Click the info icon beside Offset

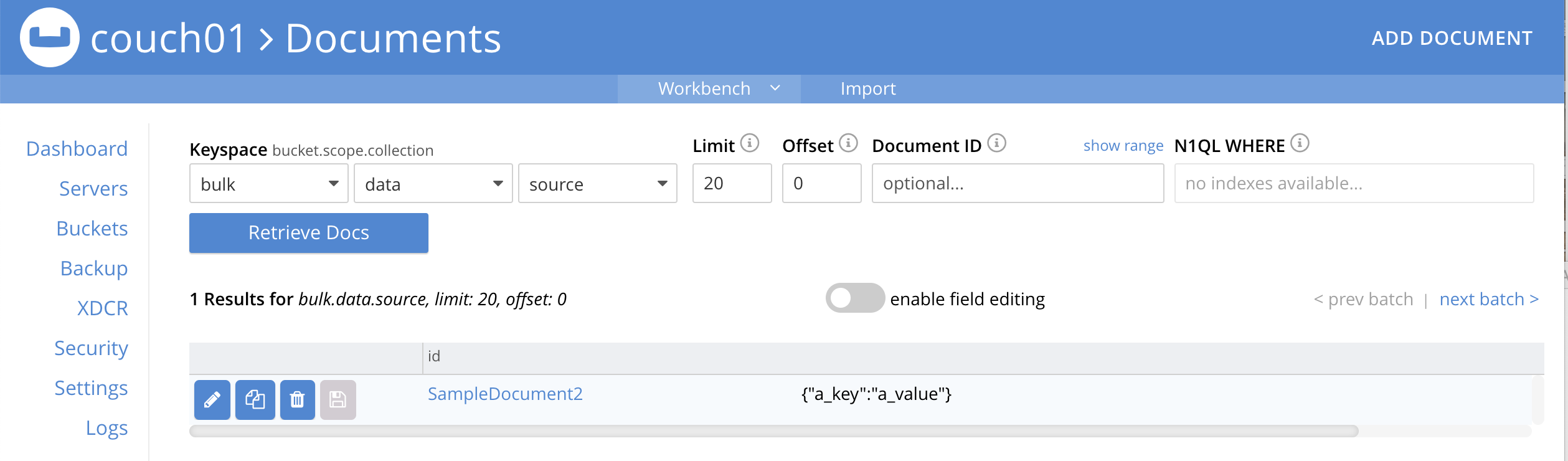(x=848, y=143)
